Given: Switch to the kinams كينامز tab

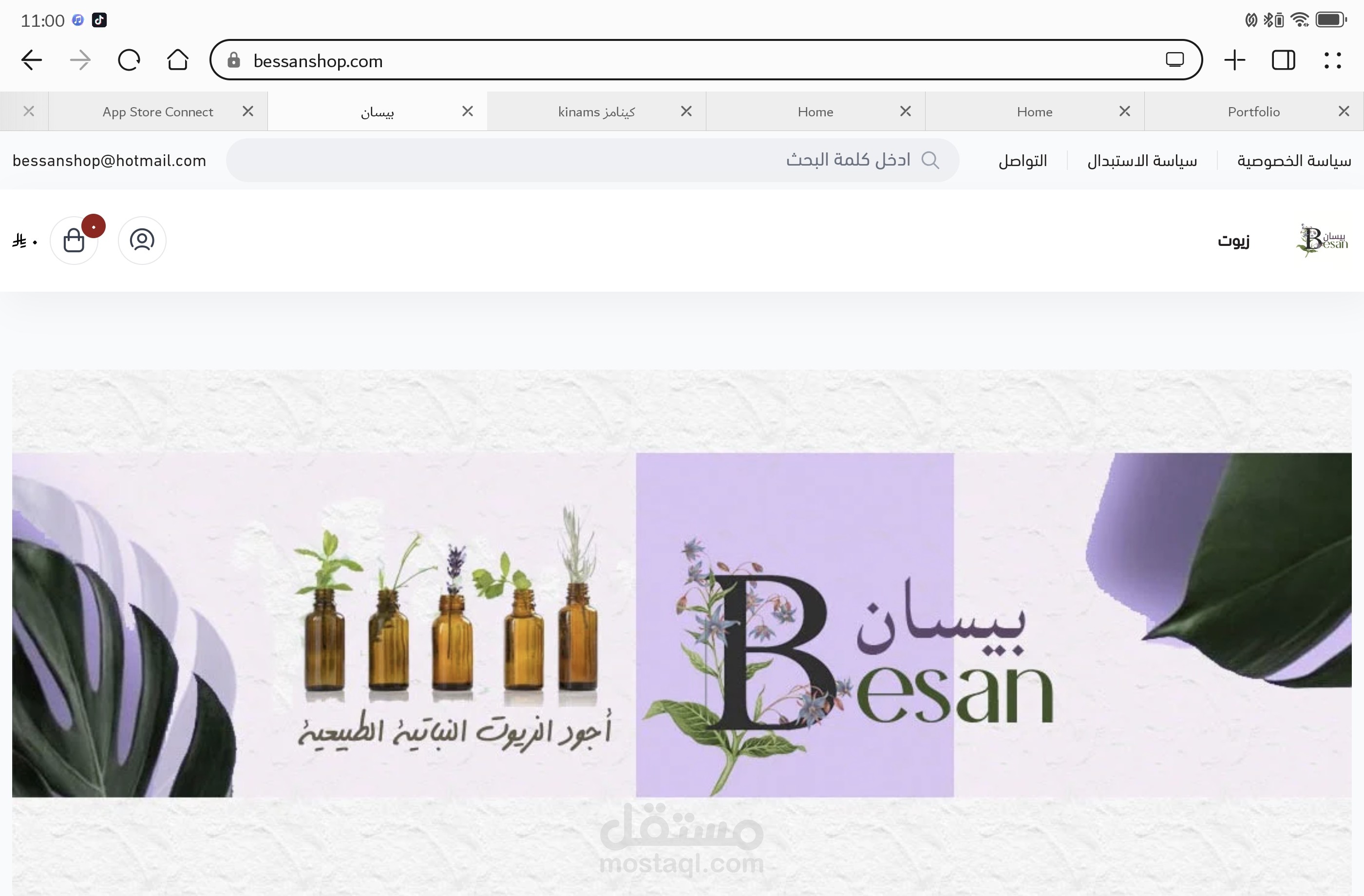Looking at the screenshot, I should coord(596,112).
